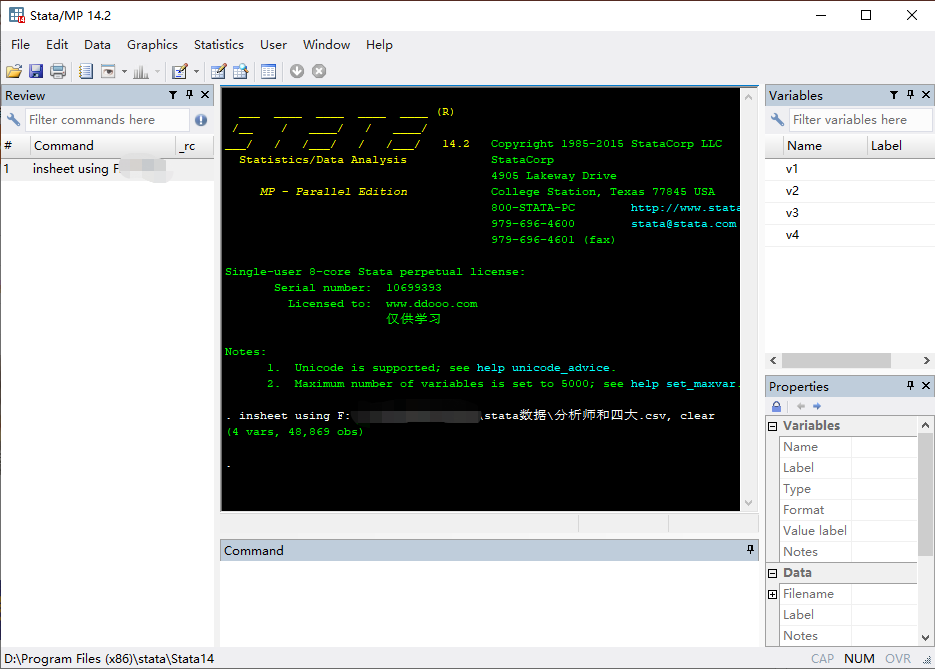Click the Graph bar chart icon
This screenshot has width=935, height=669.
[141, 72]
